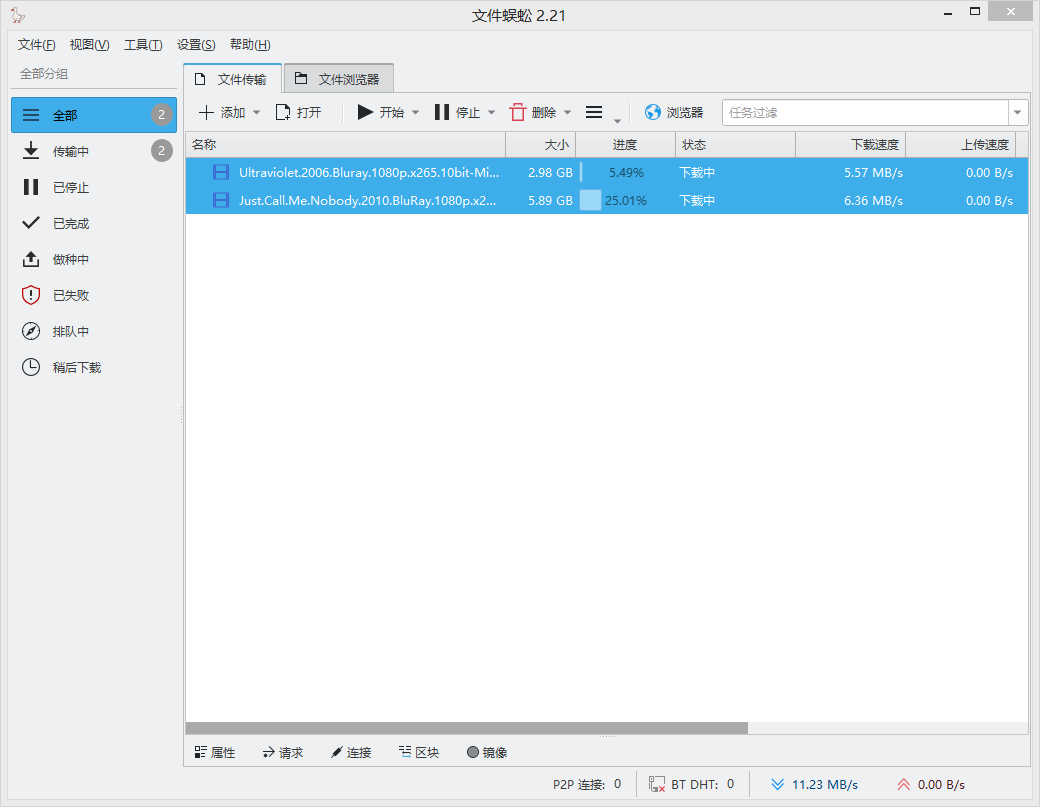Image resolution: width=1040 pixels, height=807 pixels.
Task: Click the film icon of Ultraviolet.2006 row
Action: pos(221,172)
